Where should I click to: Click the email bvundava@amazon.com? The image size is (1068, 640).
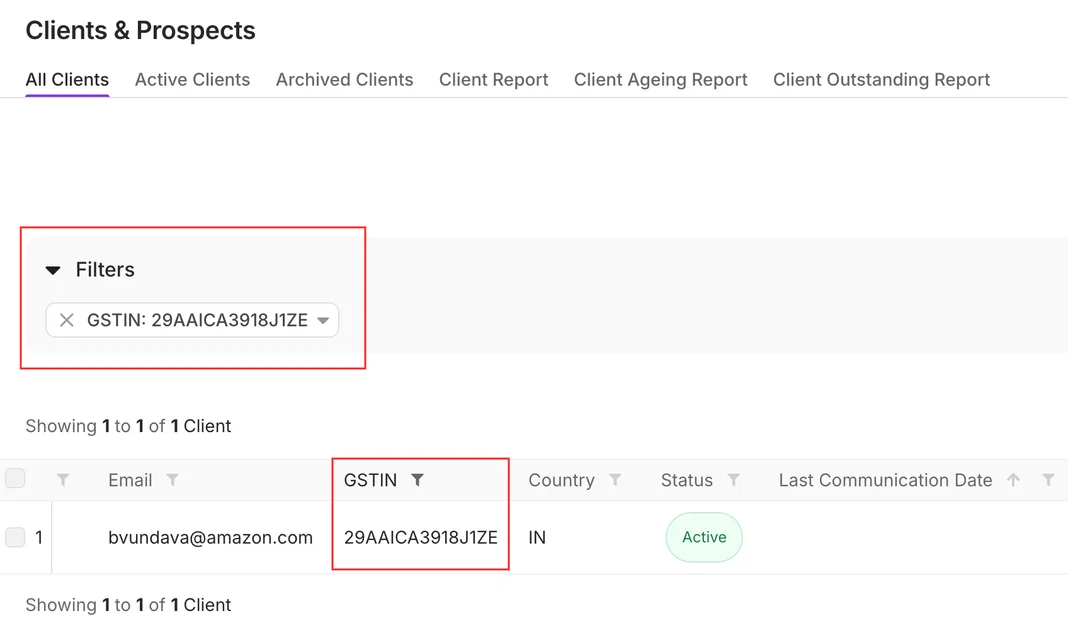[x=210, y=537]
